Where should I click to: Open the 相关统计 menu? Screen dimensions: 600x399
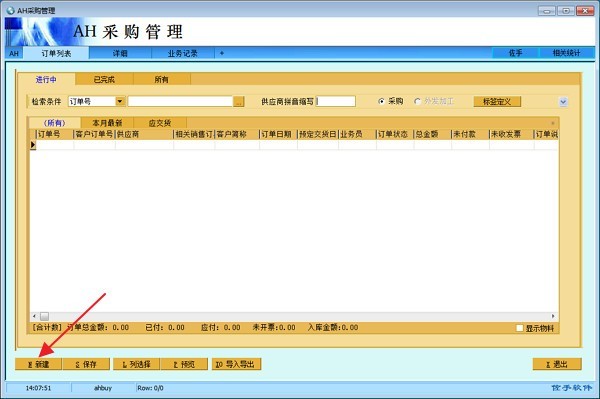pyautogui.click(x=566, y=53)
